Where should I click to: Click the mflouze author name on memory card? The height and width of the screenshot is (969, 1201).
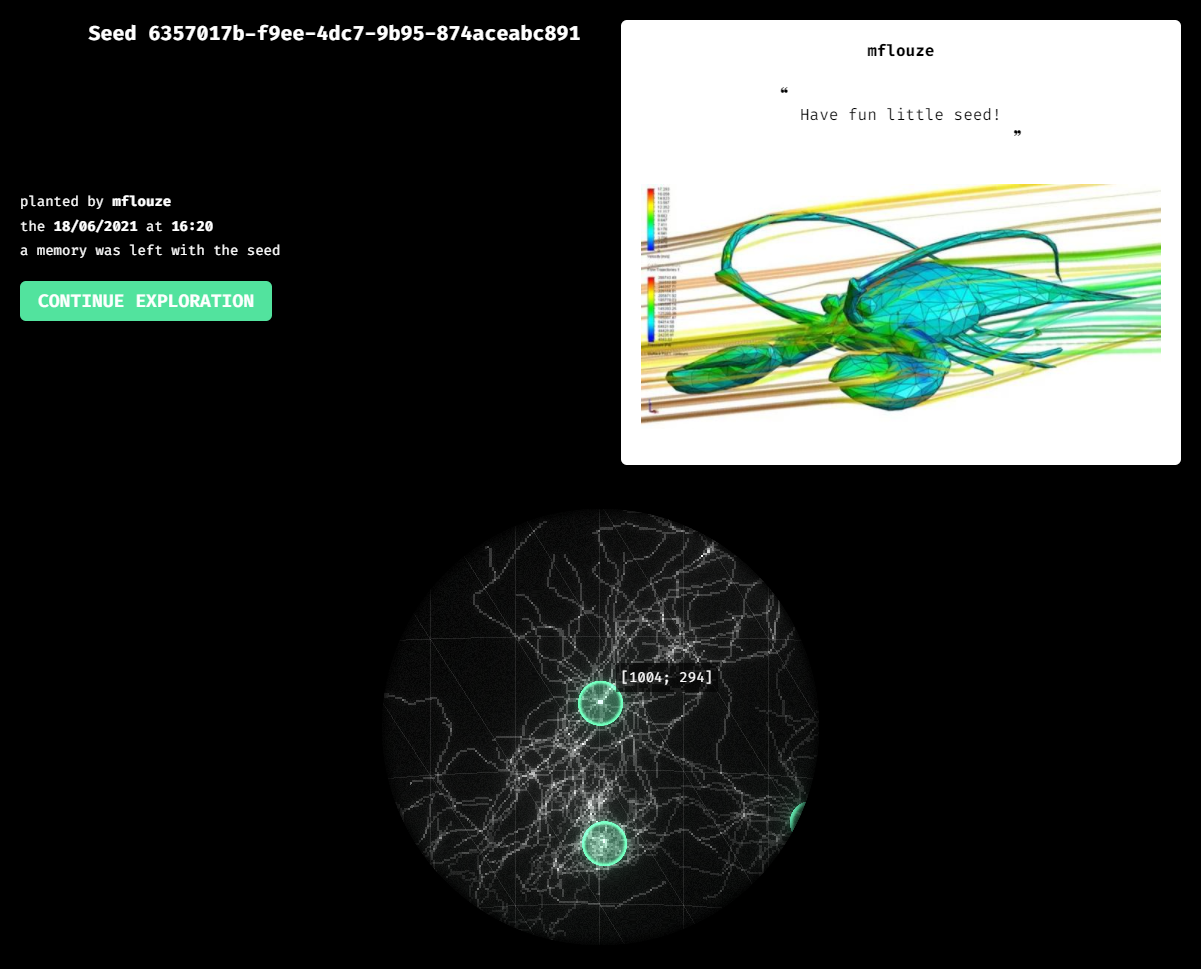pos(900,51)
